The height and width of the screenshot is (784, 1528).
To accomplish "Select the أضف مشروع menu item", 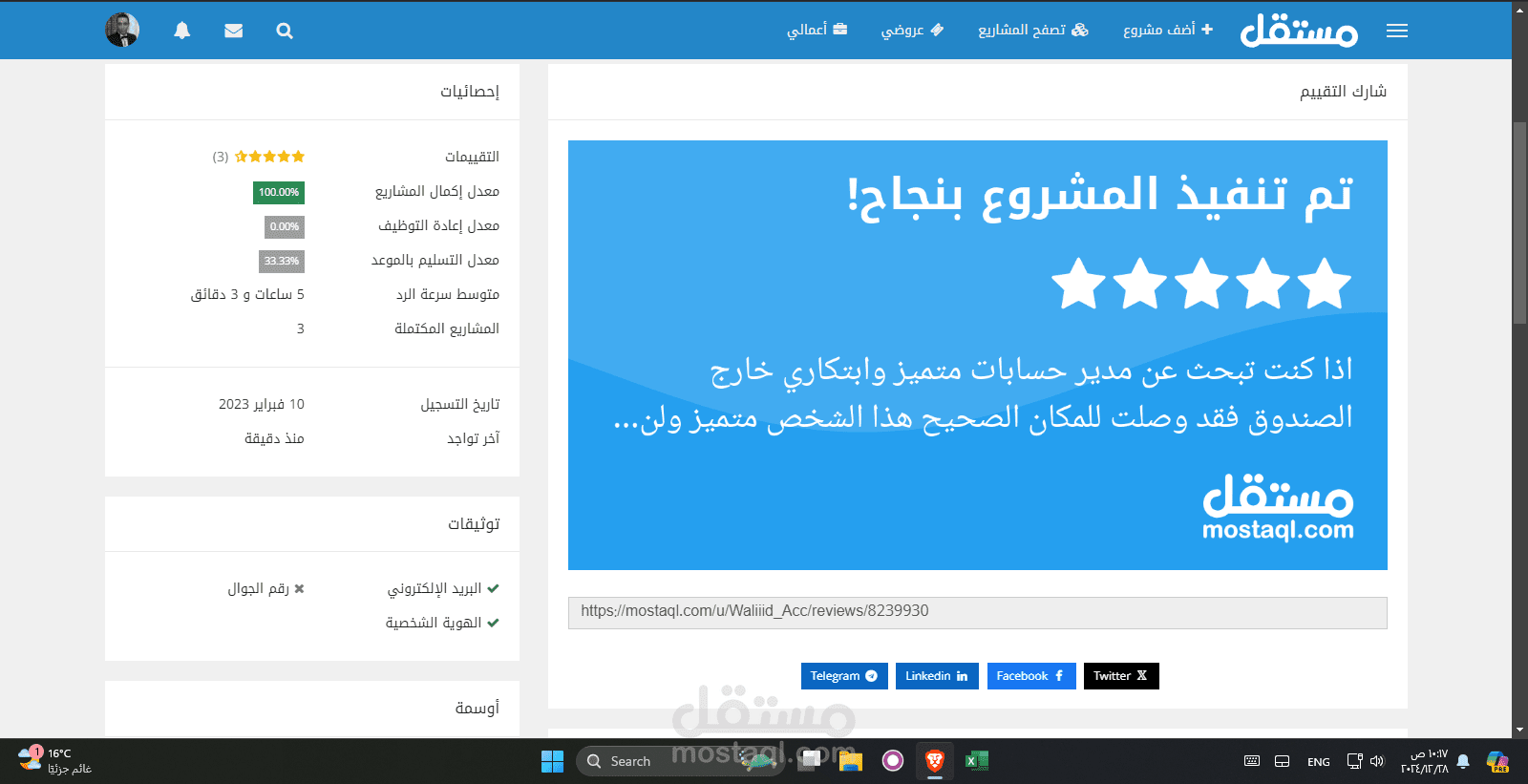I will (x=1168, y=30).
